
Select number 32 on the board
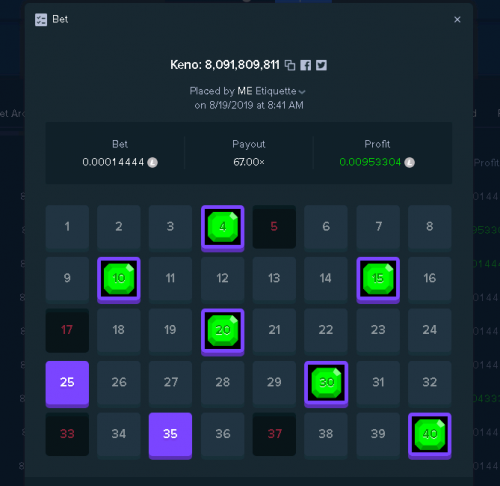pyautogui.click(x=430, y=383)
